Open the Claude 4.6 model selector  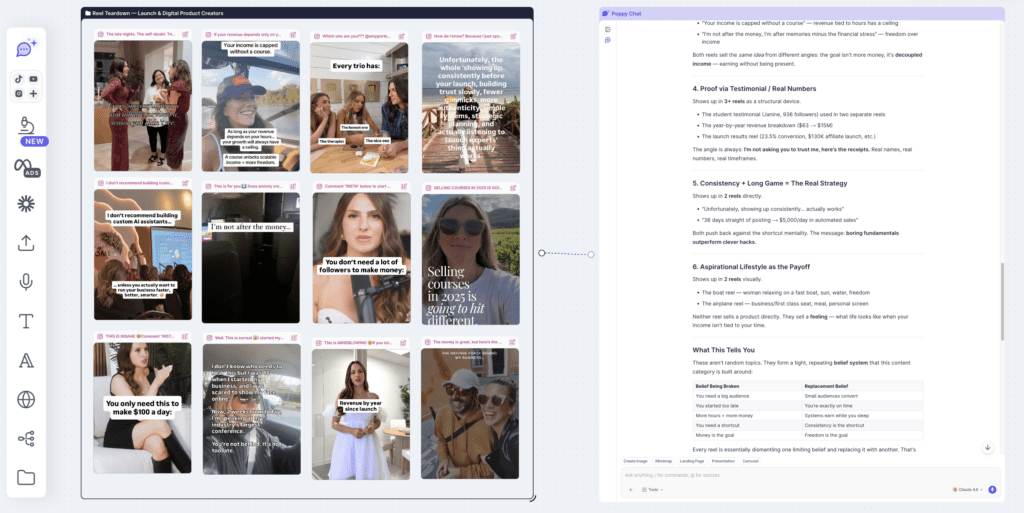click(x=968, y=490)
